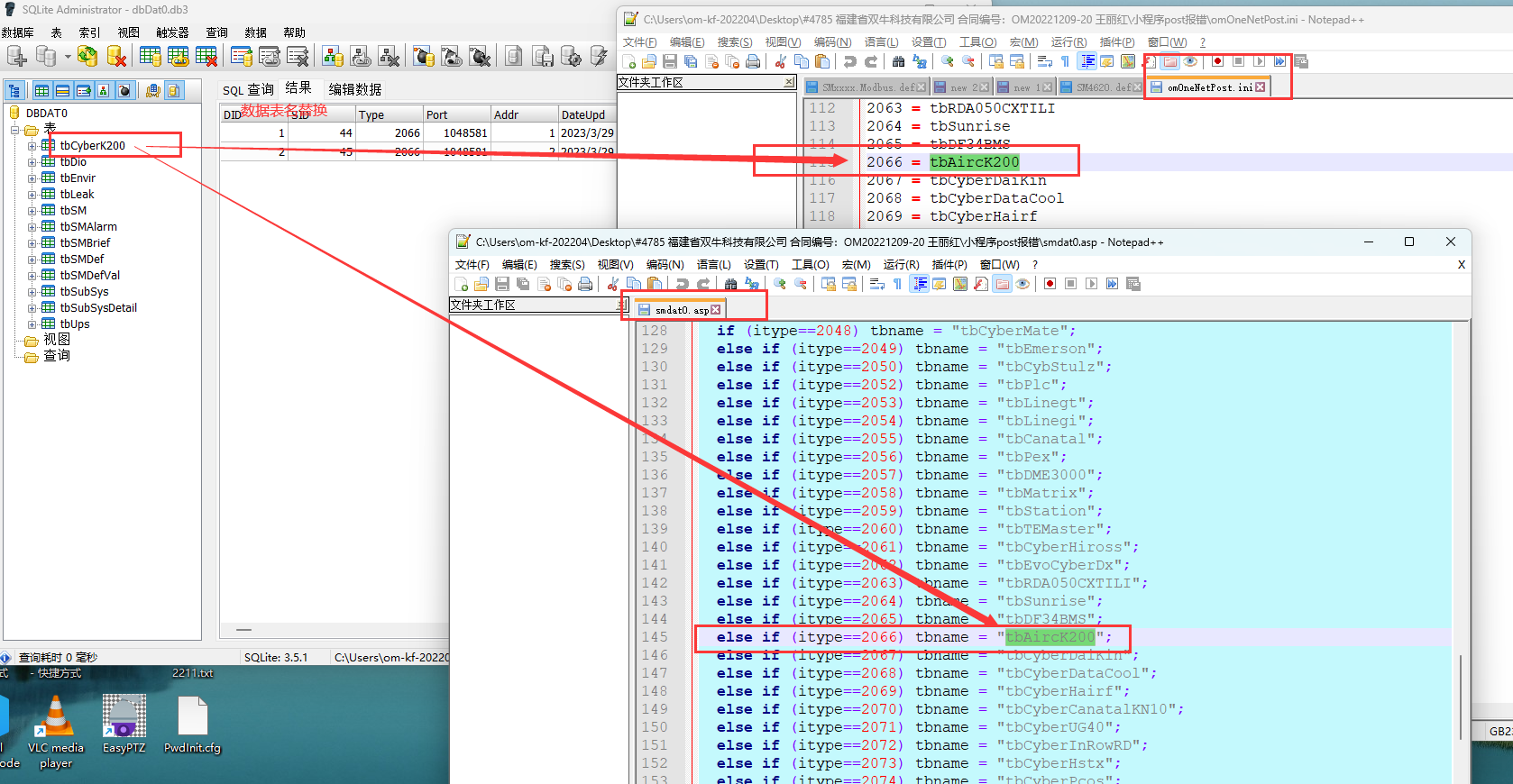Viewport: 1513px width, 784px height.
Task: Click the New file icon in smdat0.asp Notepad++
Action: point(462,284)
